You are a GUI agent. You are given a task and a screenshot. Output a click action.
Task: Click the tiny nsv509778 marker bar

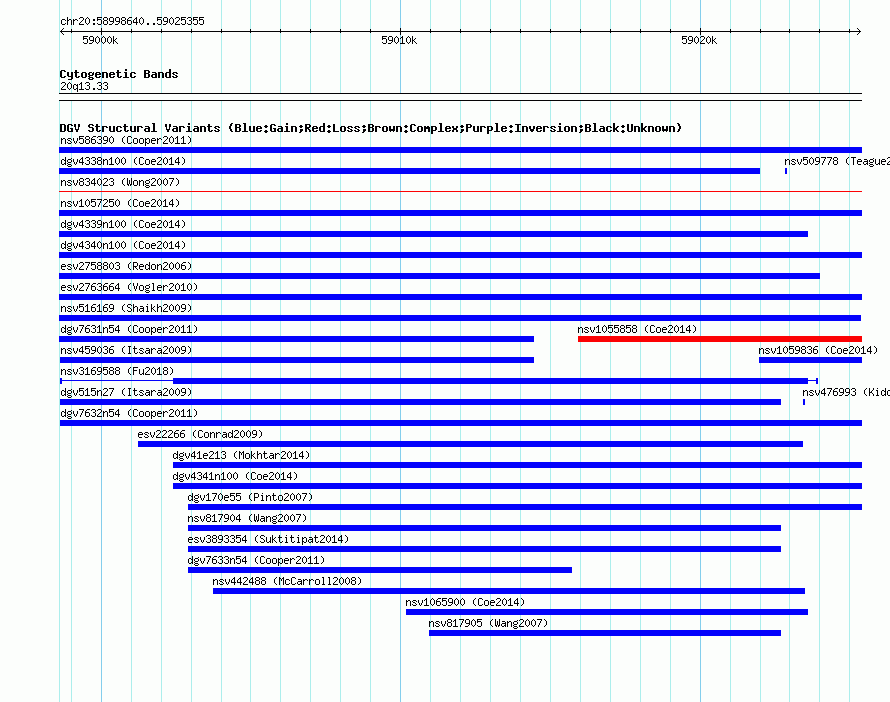tap(786, 171)
